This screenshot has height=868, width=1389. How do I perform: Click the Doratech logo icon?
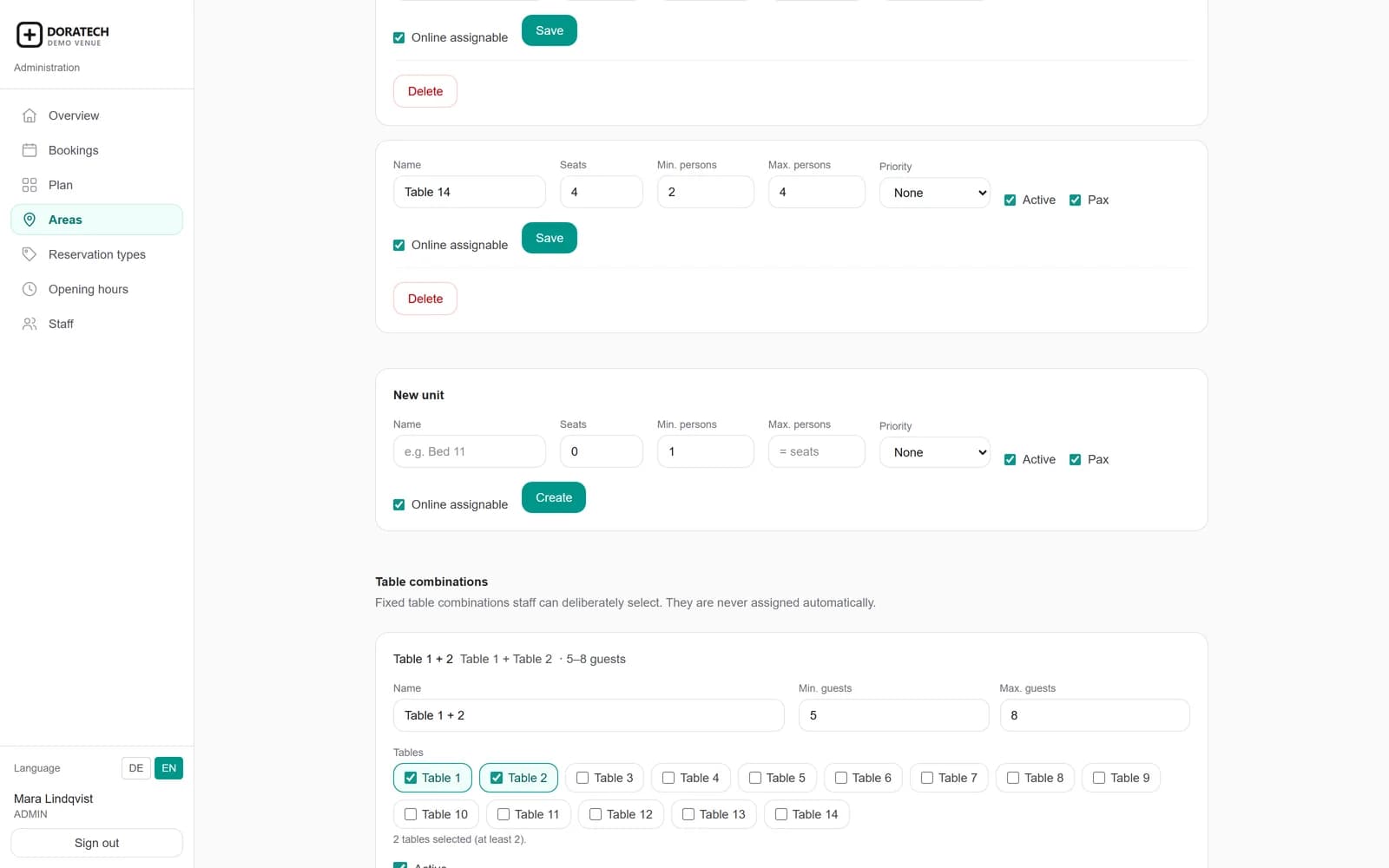click(30, 35)
